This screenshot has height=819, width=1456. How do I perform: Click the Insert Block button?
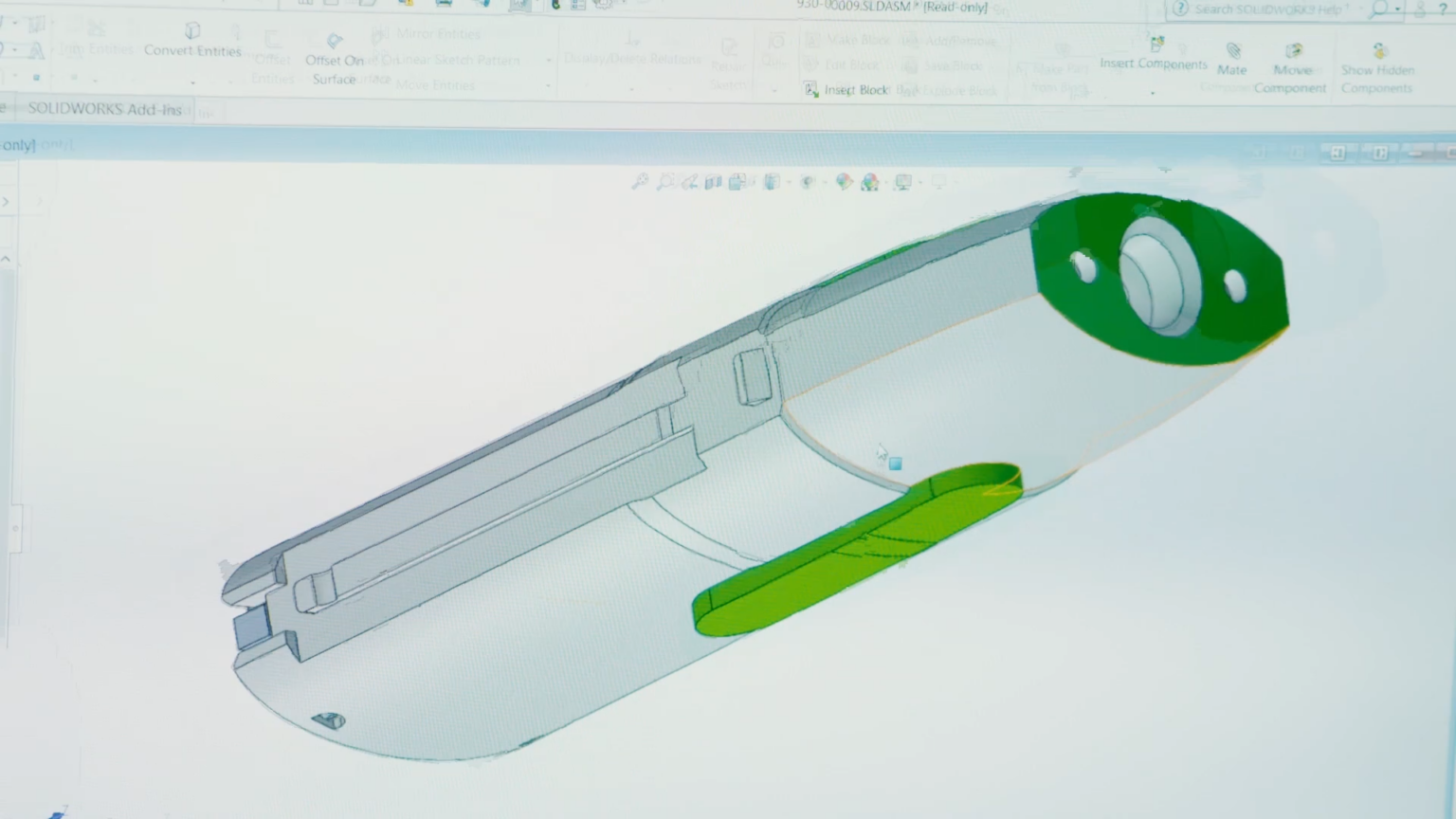coord(846,90)
